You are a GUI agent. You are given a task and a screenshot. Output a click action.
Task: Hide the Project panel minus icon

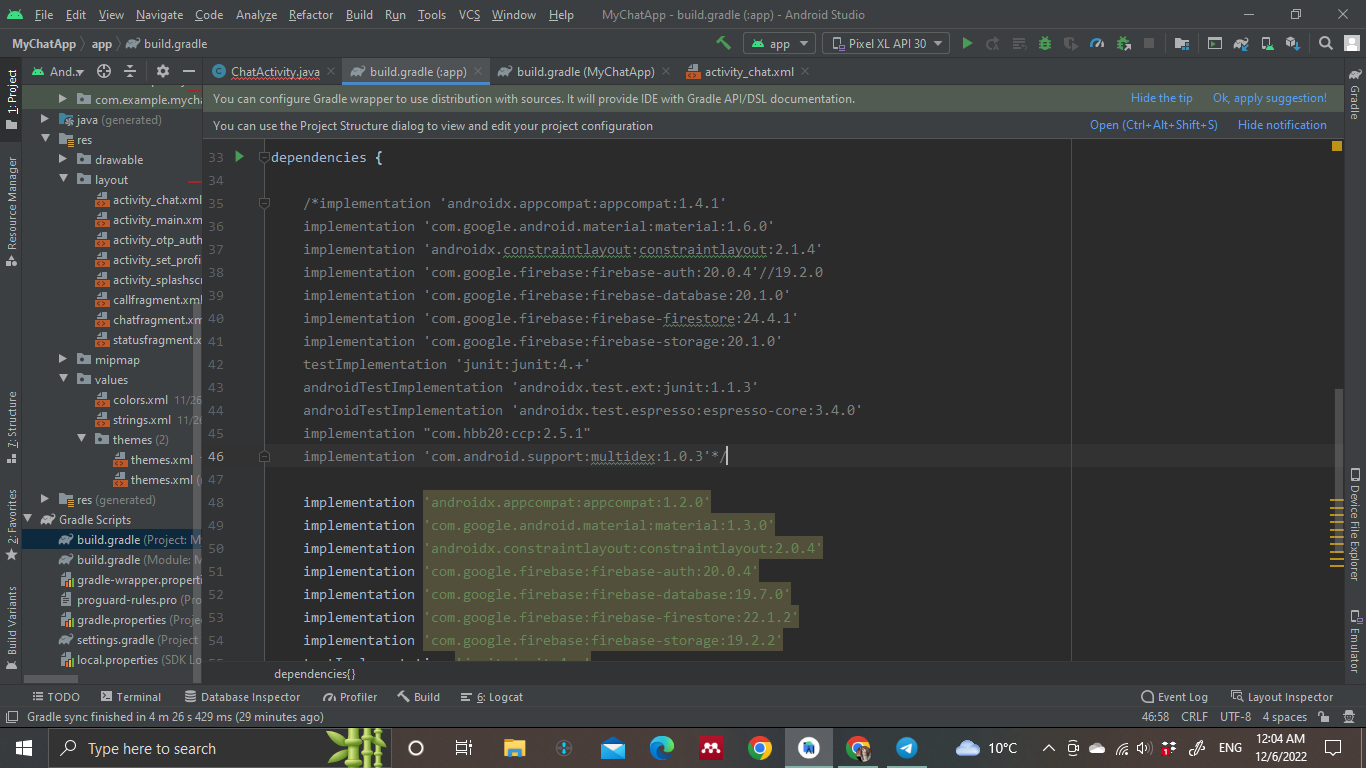tap(189, 71)
